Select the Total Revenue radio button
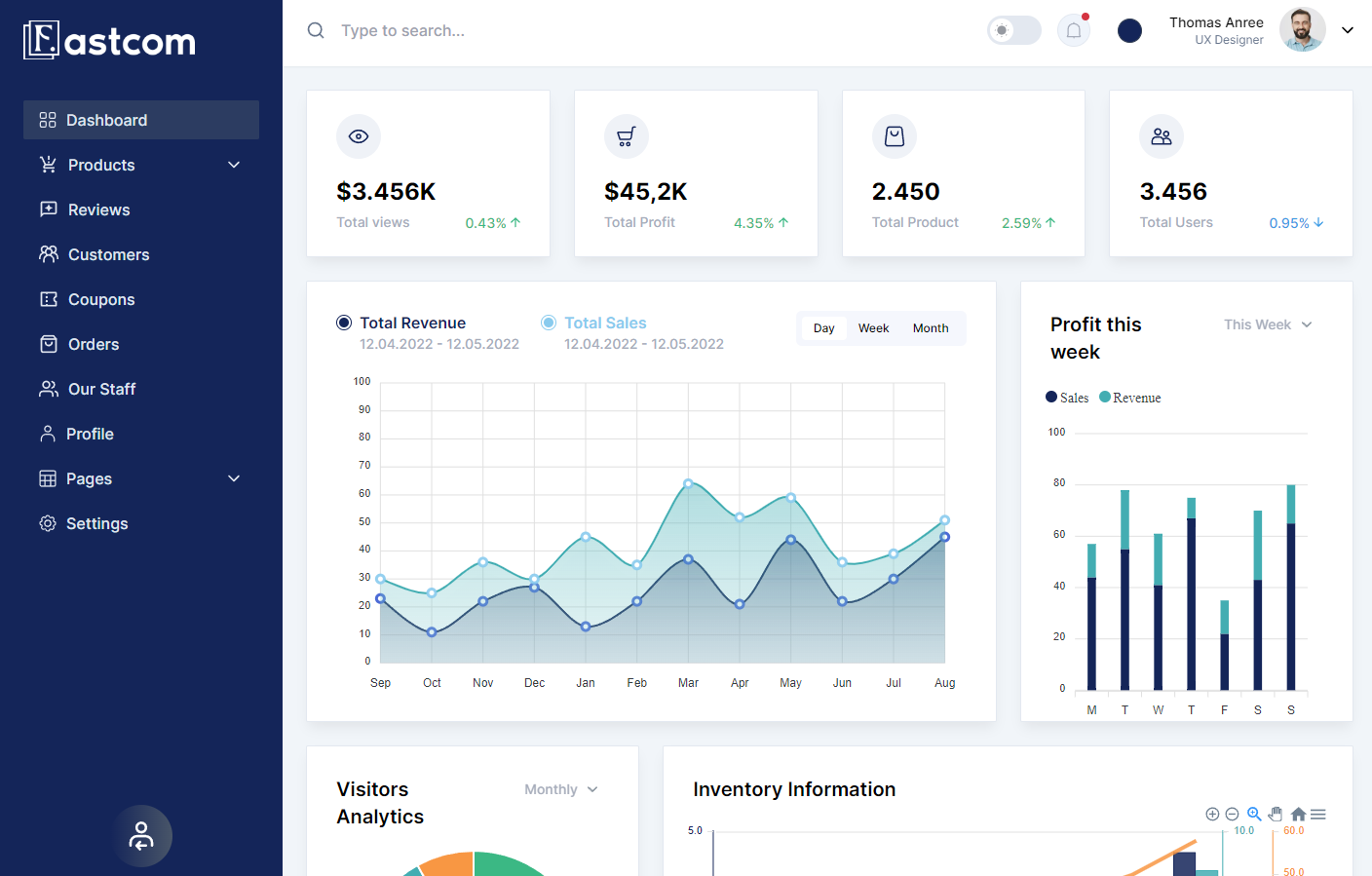This screenshot has height=876, width=1372. click(344, 323)
